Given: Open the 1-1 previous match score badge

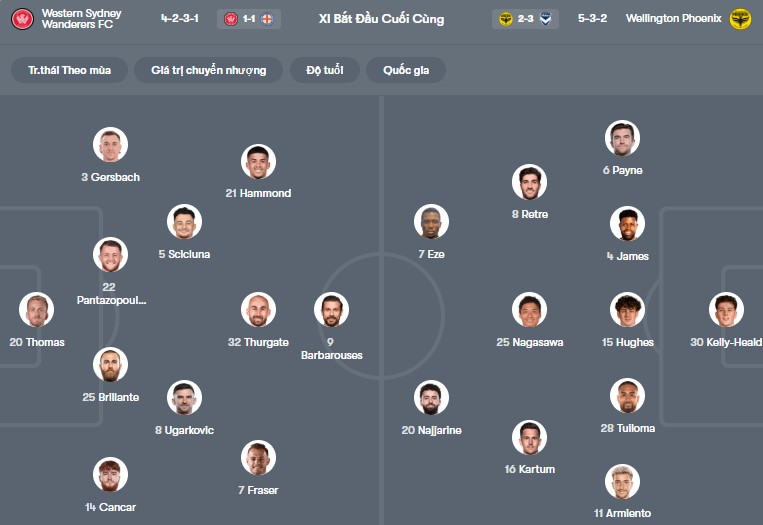Looking at the screenshot, I should click(249, 19).
